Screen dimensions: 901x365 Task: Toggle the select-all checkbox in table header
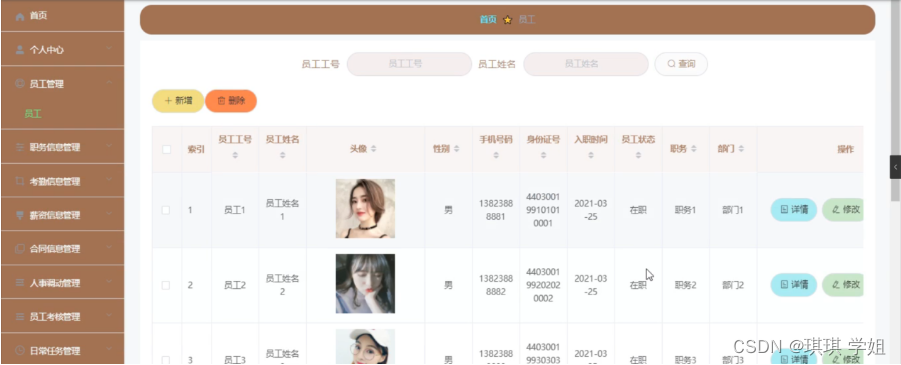[167, 149]
